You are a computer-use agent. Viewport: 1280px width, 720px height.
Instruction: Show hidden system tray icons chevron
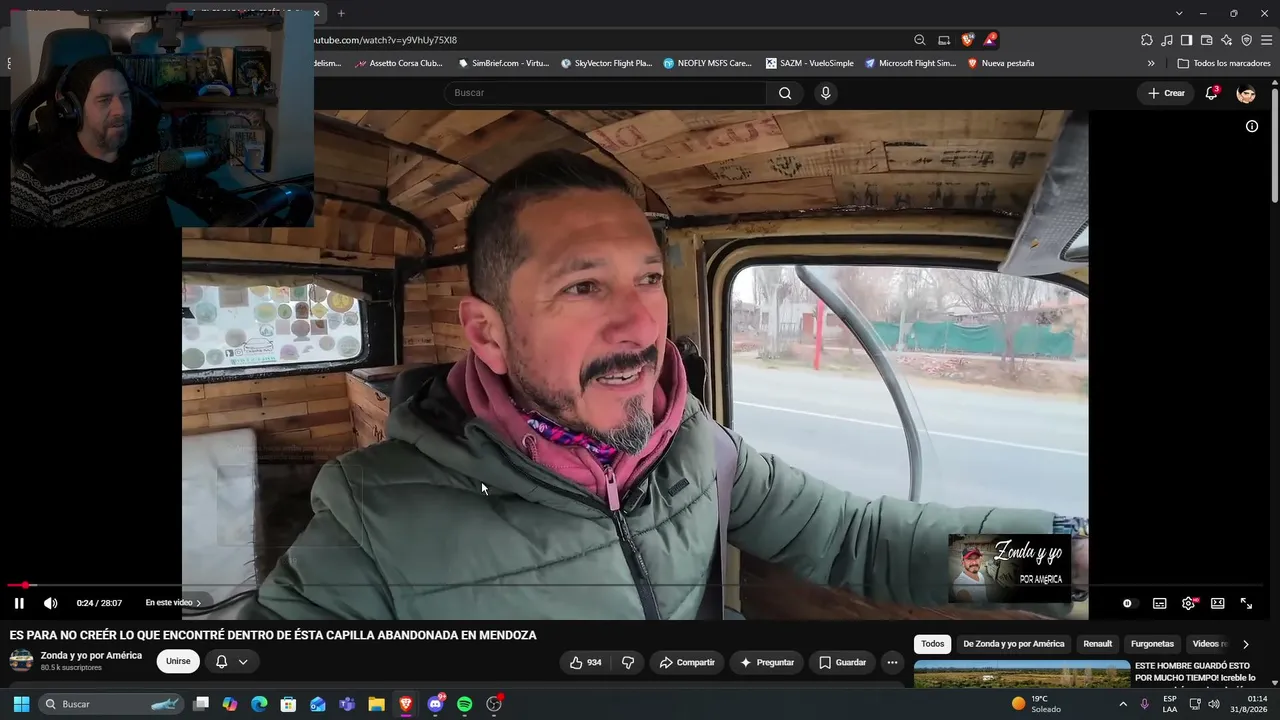coord(1123,704)
